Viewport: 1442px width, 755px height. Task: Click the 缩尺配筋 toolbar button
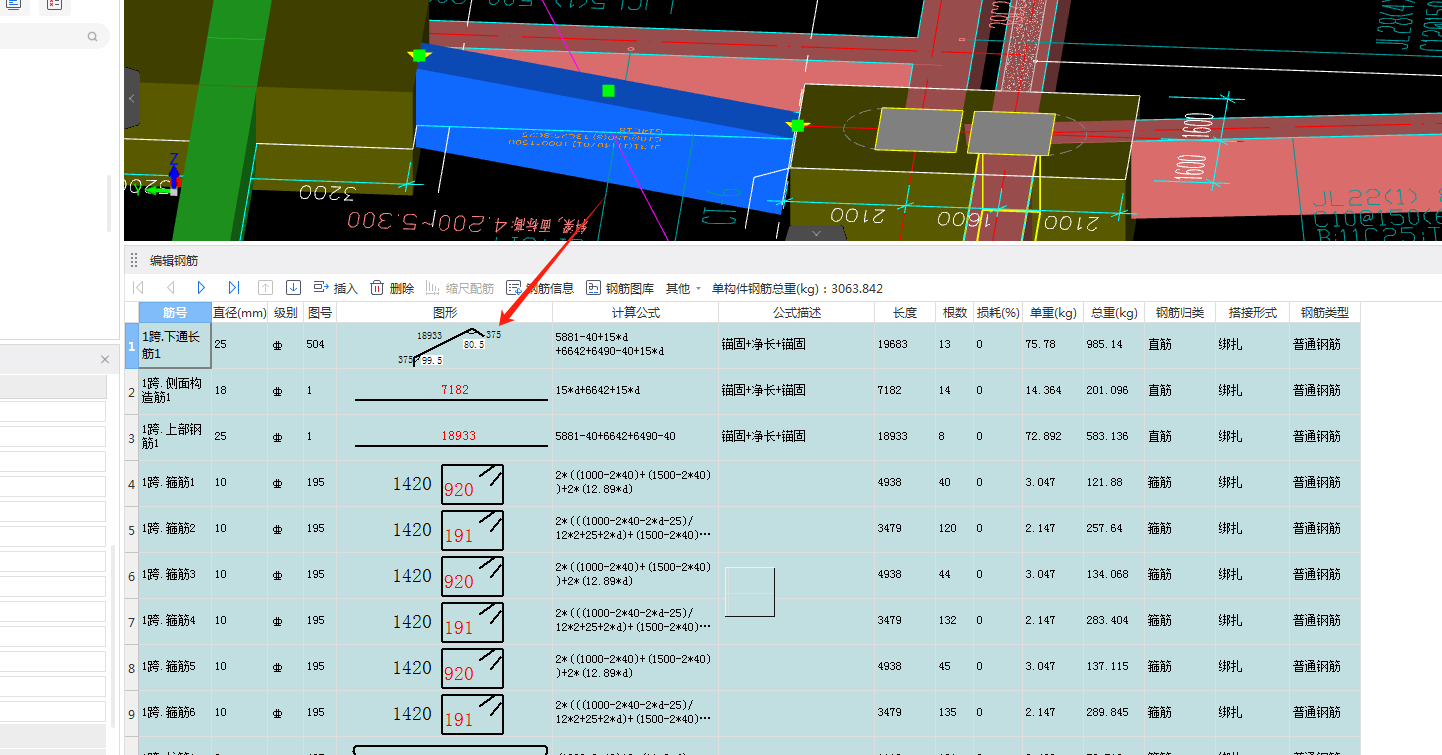460,288
